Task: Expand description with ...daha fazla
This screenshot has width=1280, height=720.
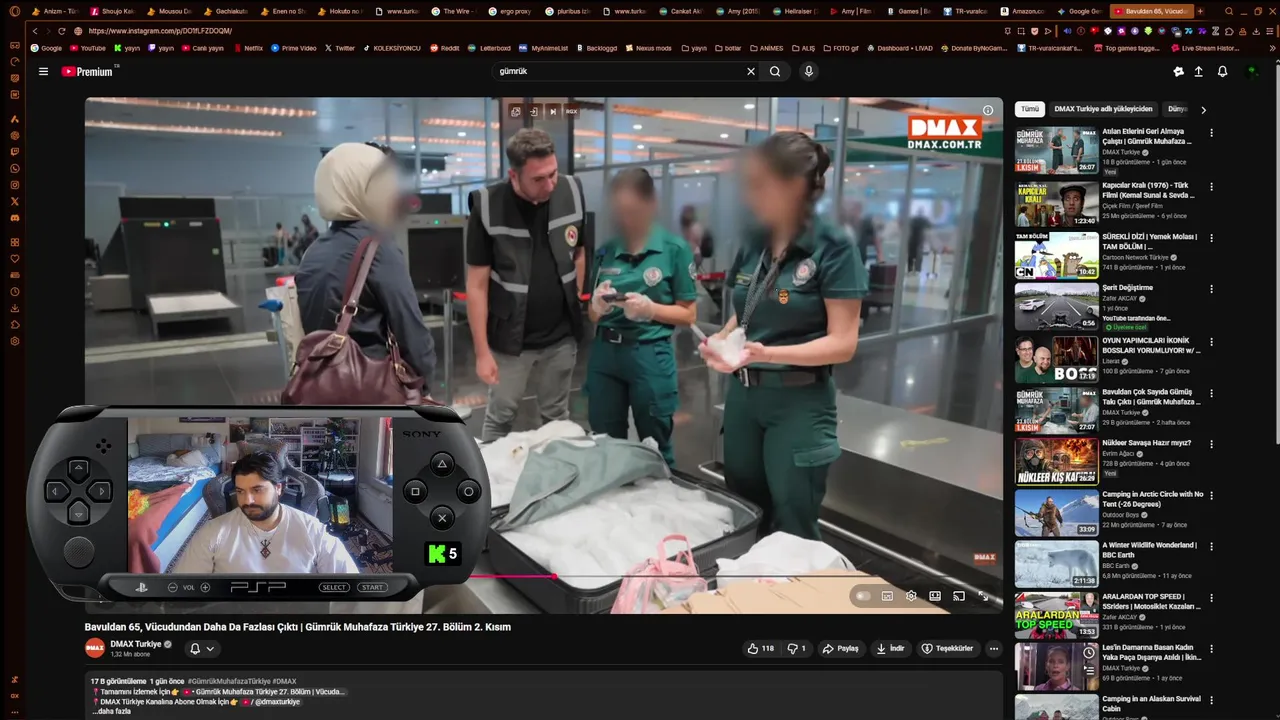Action: pyautogui.click(x=111, y=711)
